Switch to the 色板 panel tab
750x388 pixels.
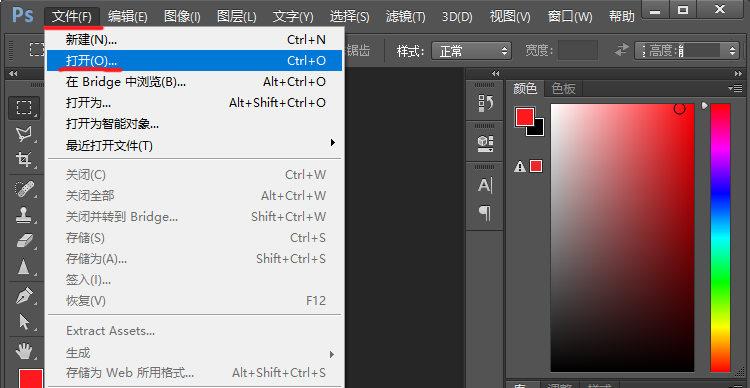pos(563,89)
